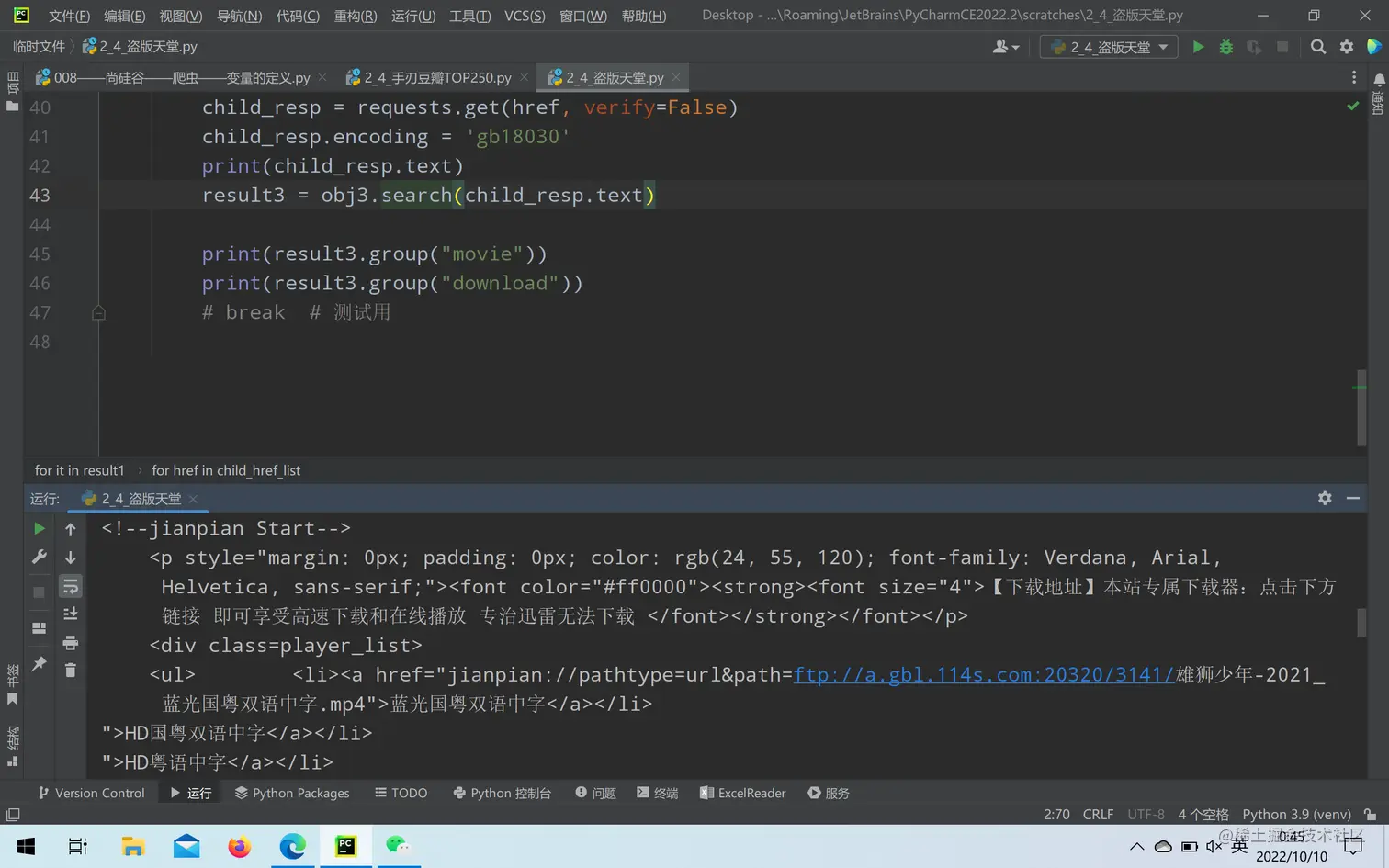The height and width of the screenshot is (868, 1389).
Task: Toggle soft-wrap in the run output
Action: (70, 586)
